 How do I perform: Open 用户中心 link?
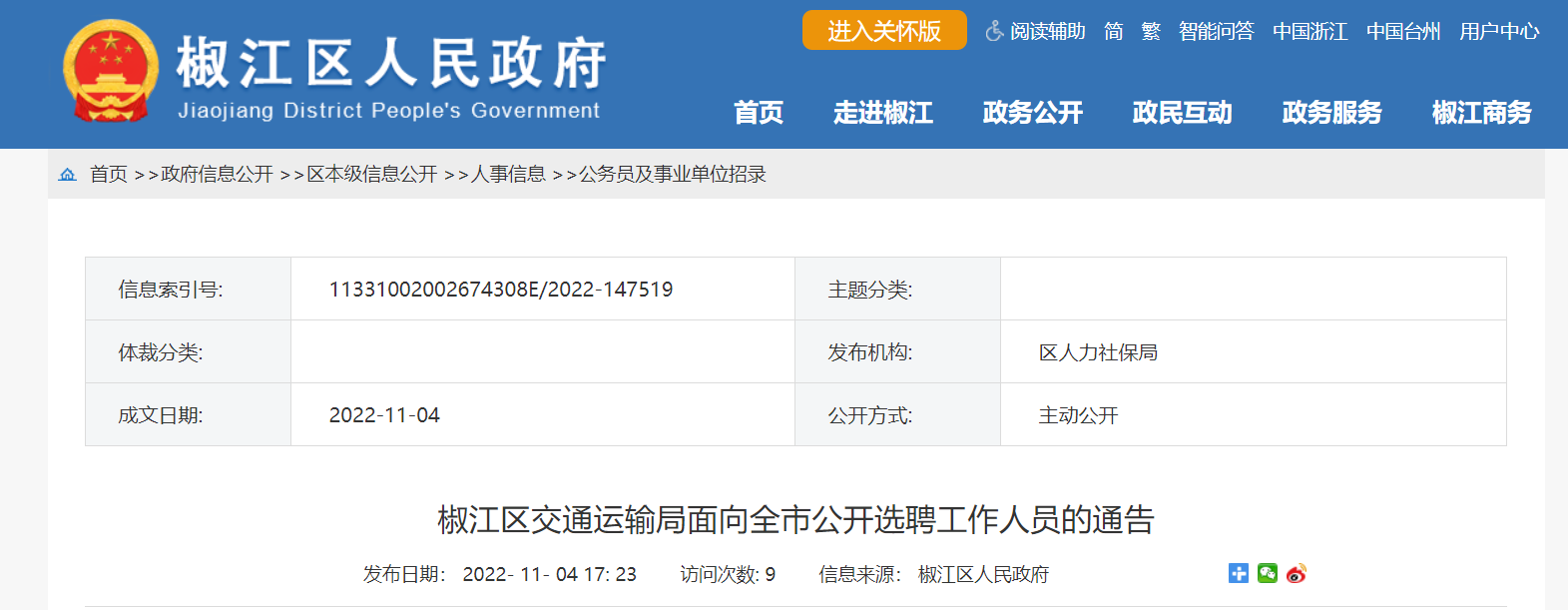[x=1499, y=31]
